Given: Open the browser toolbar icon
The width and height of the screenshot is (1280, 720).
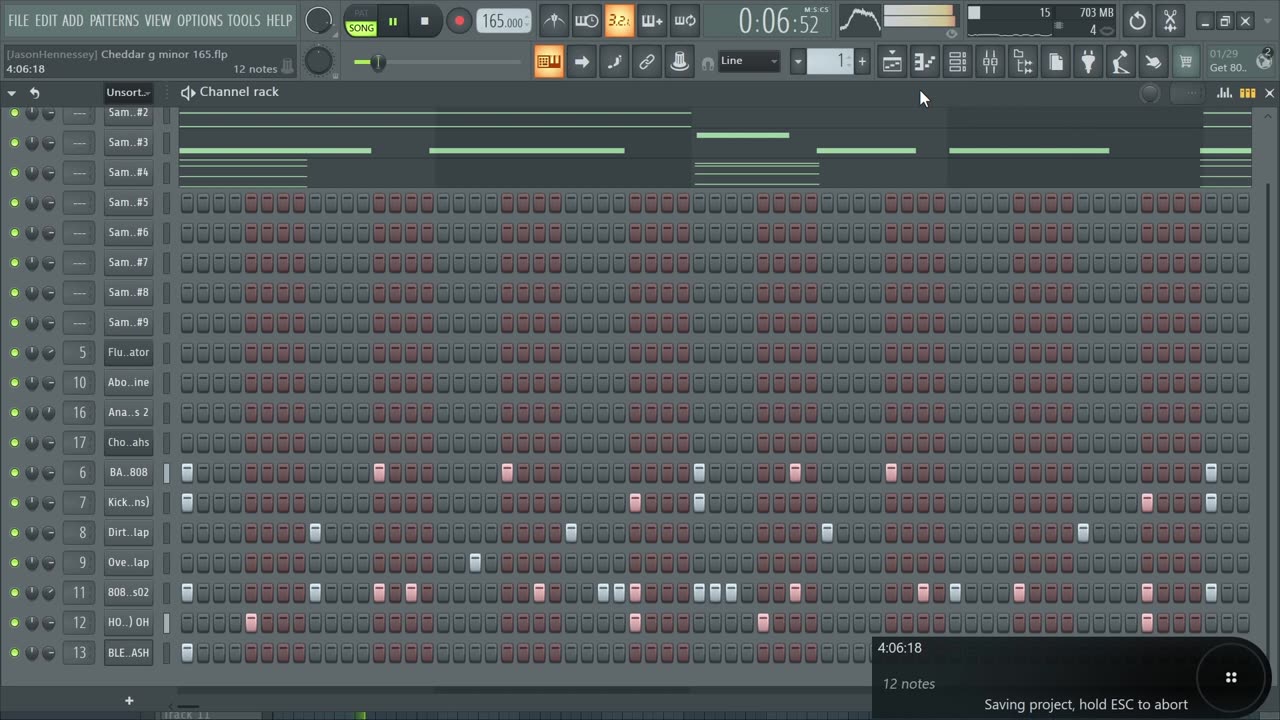Looking at the screenshot, I should click(1023, 62).
